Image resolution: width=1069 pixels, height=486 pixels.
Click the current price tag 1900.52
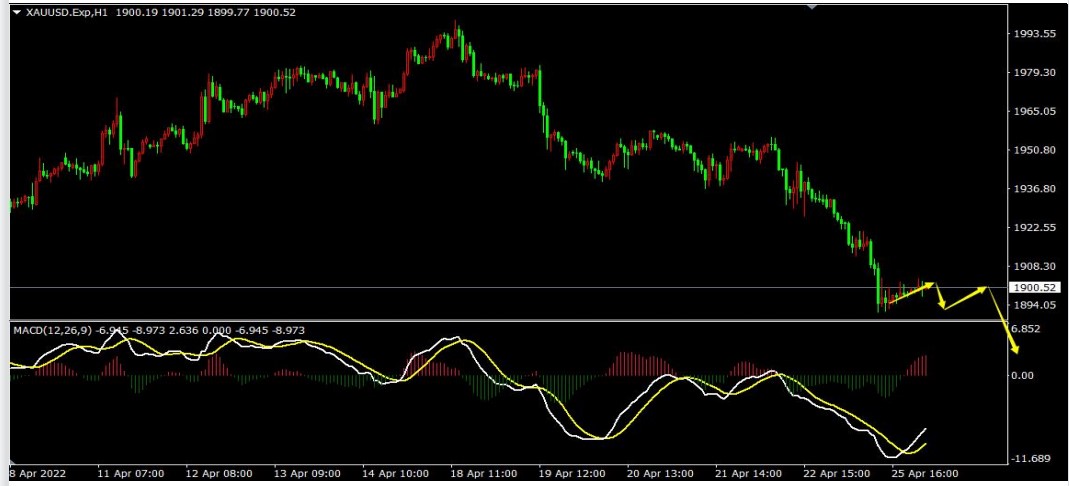(1036, 288)
